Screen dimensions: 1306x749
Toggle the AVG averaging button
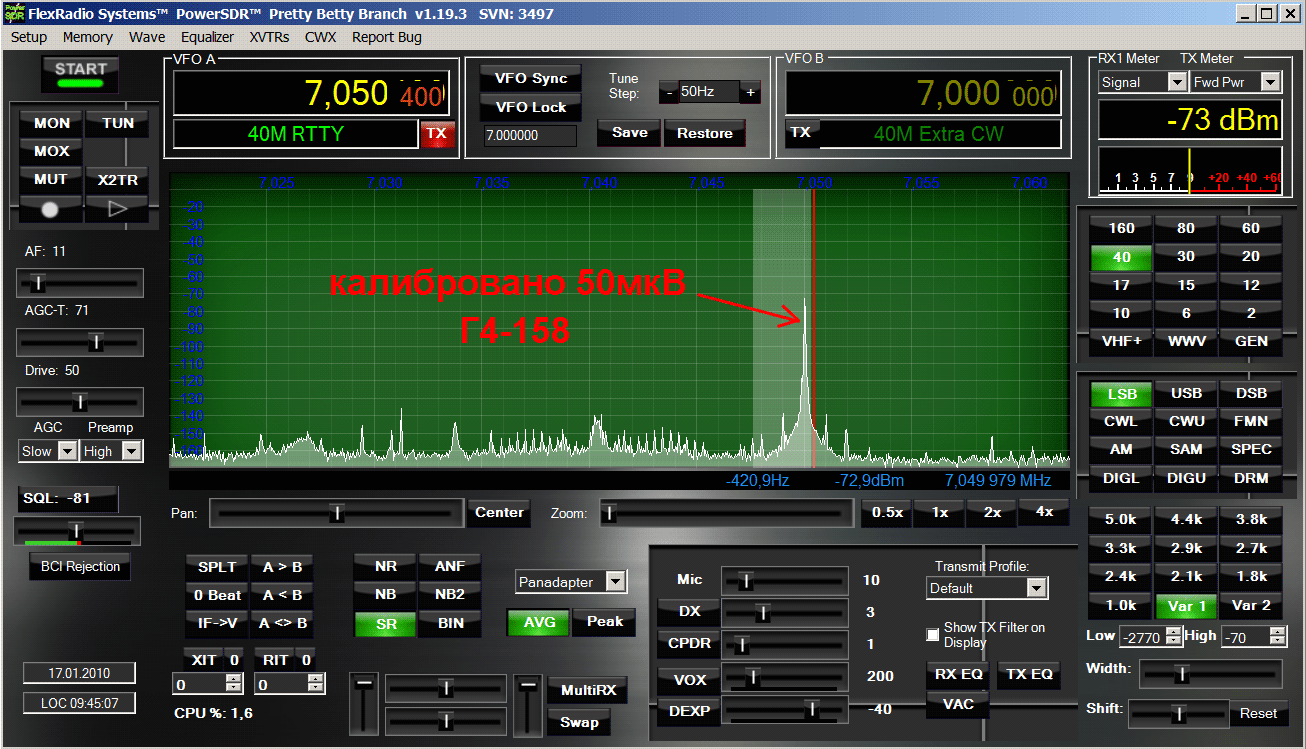538,622
